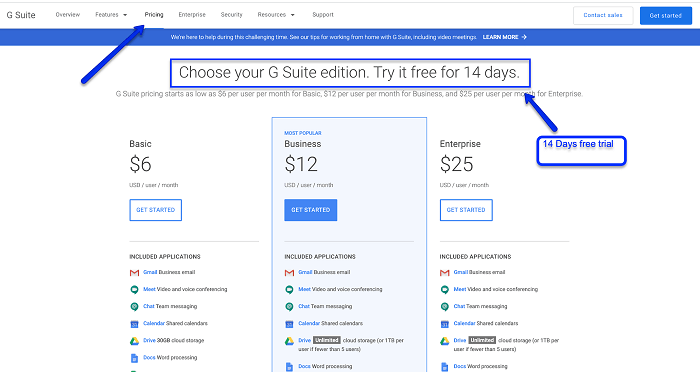
Task: Open Chat link in Basic plan
Action: [149, 306]
